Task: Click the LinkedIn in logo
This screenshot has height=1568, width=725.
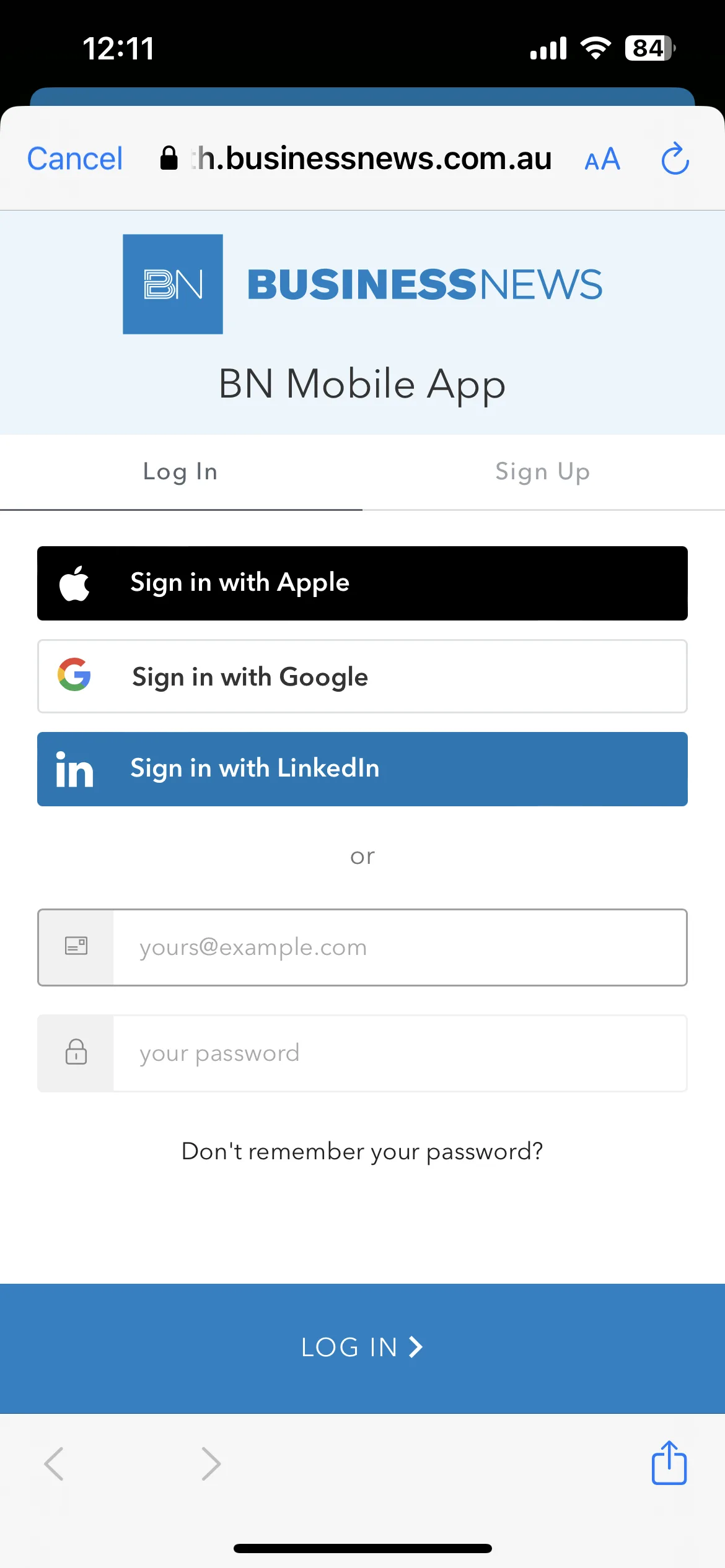Action: coord(74,769)
